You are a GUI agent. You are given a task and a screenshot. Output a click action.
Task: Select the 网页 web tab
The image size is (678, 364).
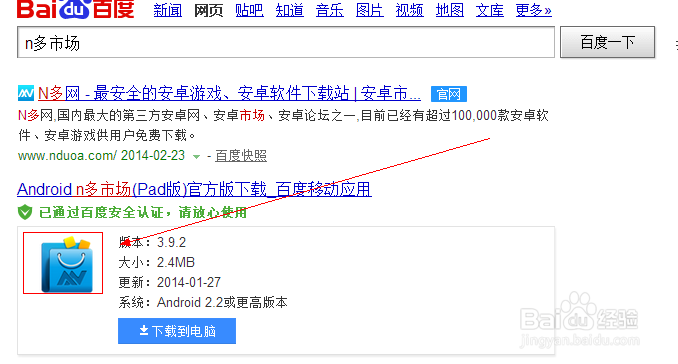(208, 10)
